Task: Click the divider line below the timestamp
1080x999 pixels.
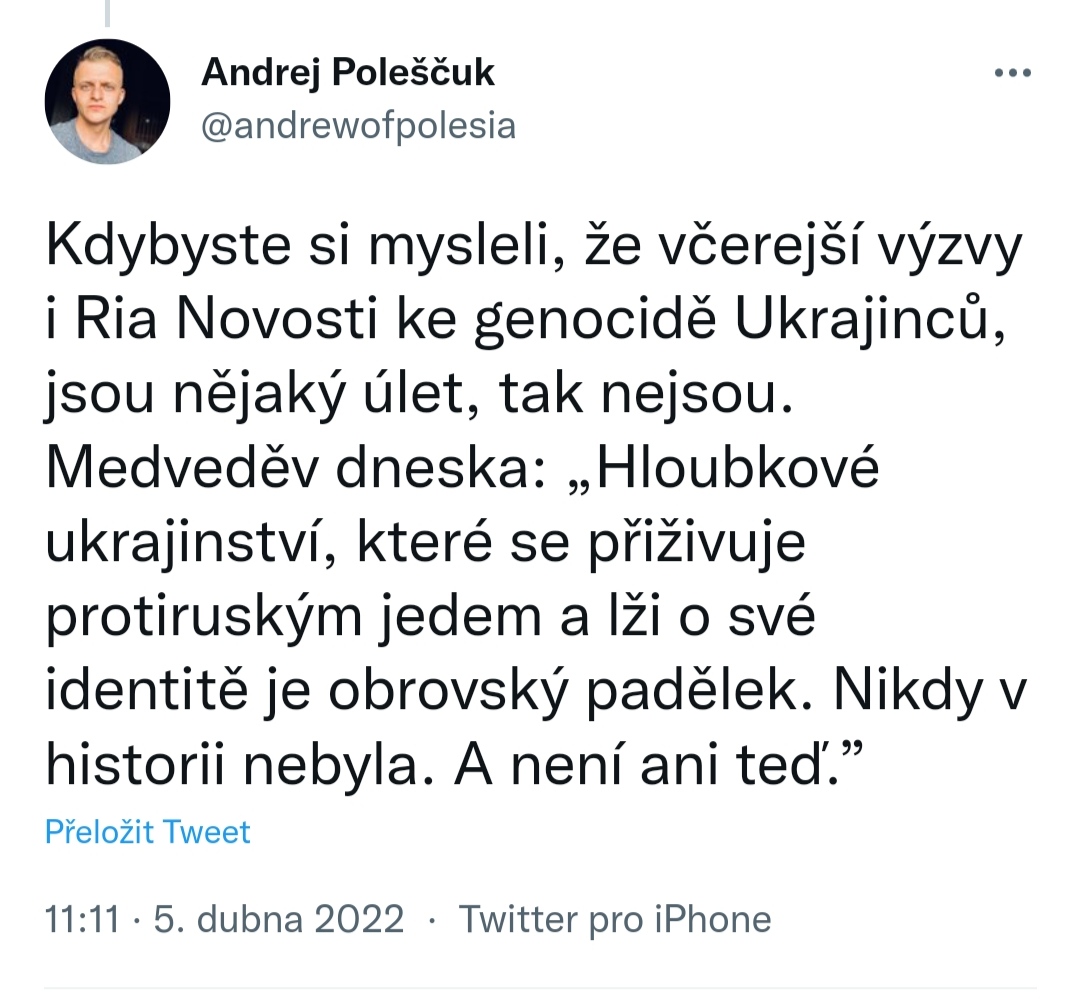Action: [540, 988]
